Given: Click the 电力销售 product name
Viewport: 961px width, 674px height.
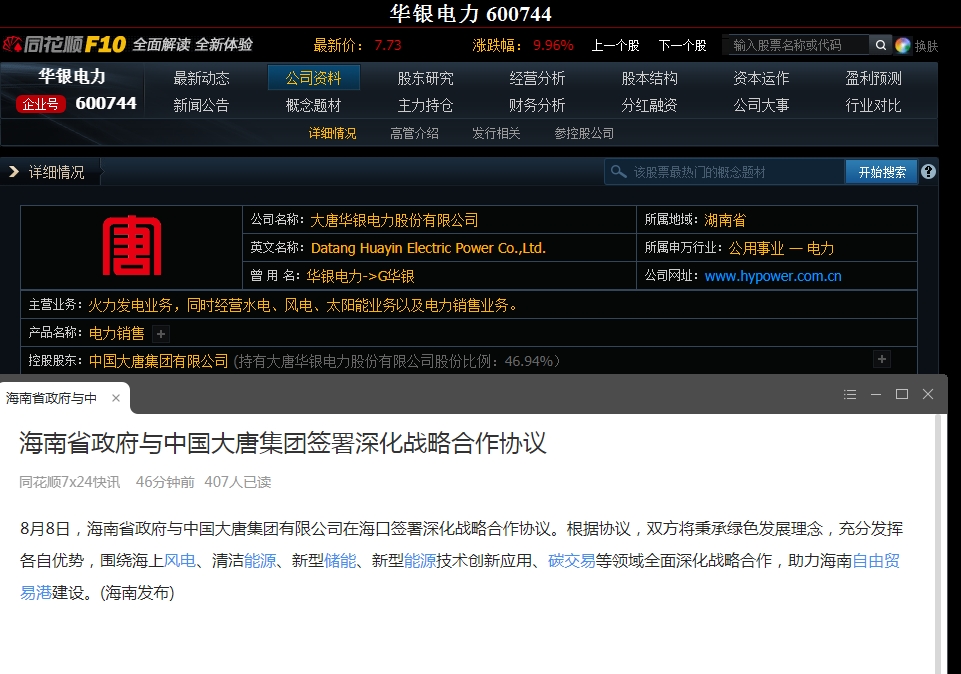Looking at the screenshot, I should 116,333.
